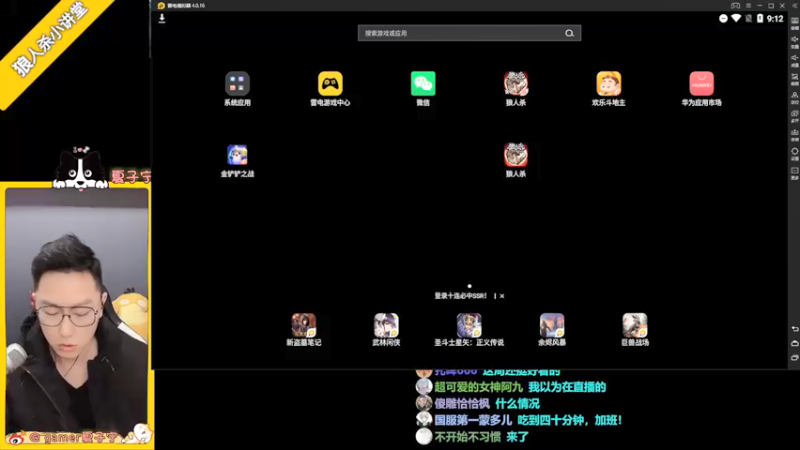Click the 雷电模拟器 4.0.16 window title
Screen dimensions: 800x450
click(x=186, y=6)
